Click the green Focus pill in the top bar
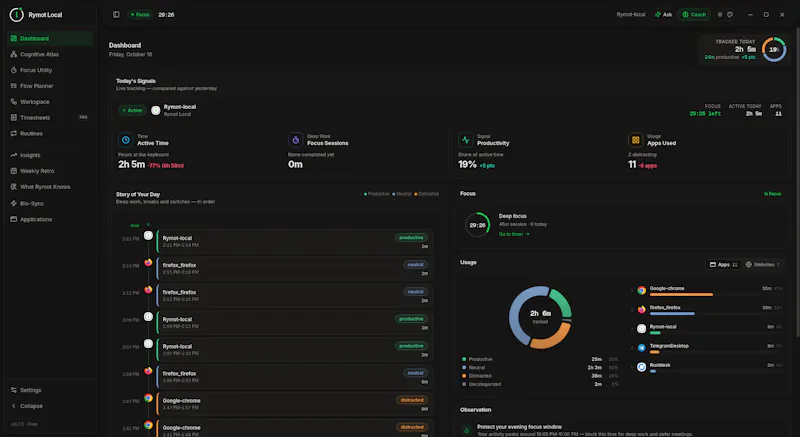 click(140, 15)
